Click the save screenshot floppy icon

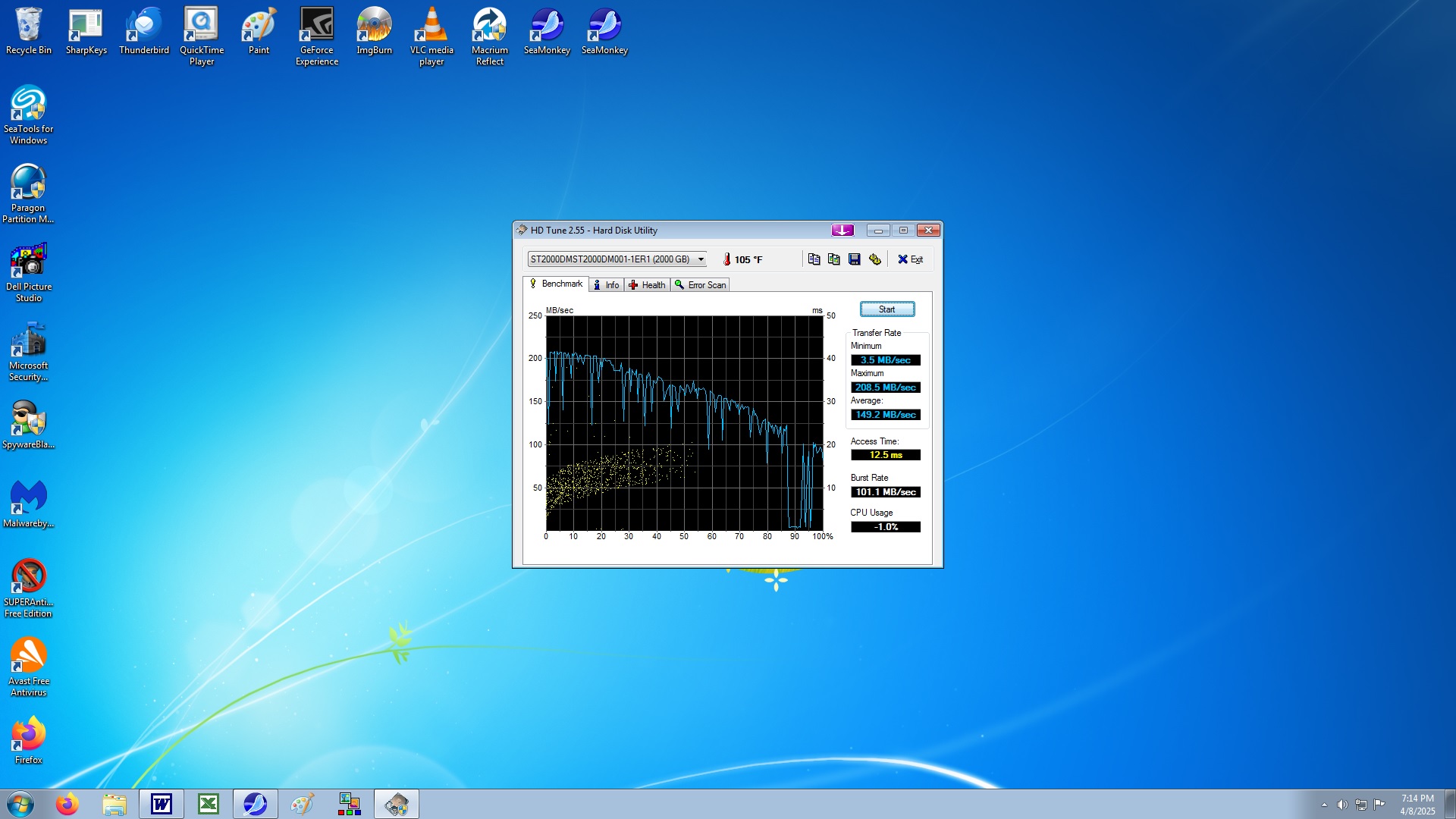(855, 259)
